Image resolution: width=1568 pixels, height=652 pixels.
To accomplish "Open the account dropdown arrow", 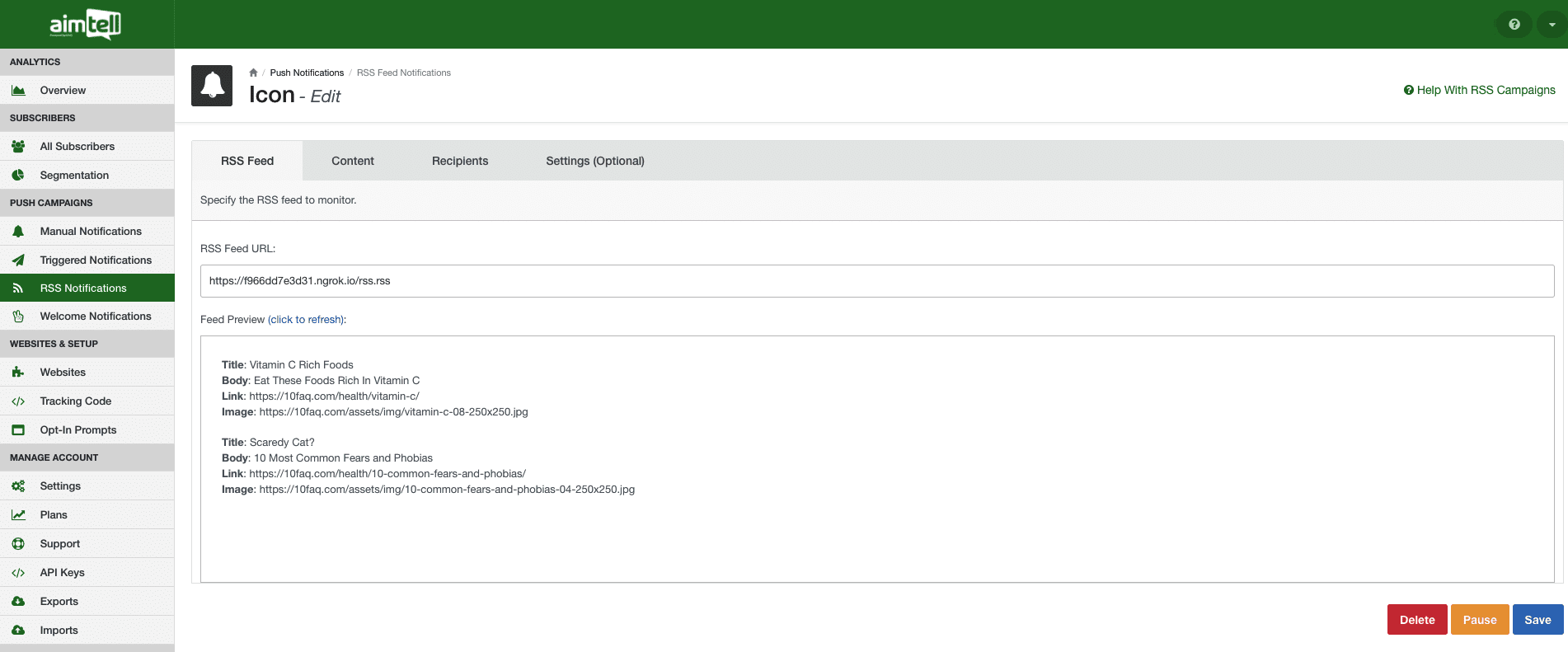I will click(x=1552, y=25).
